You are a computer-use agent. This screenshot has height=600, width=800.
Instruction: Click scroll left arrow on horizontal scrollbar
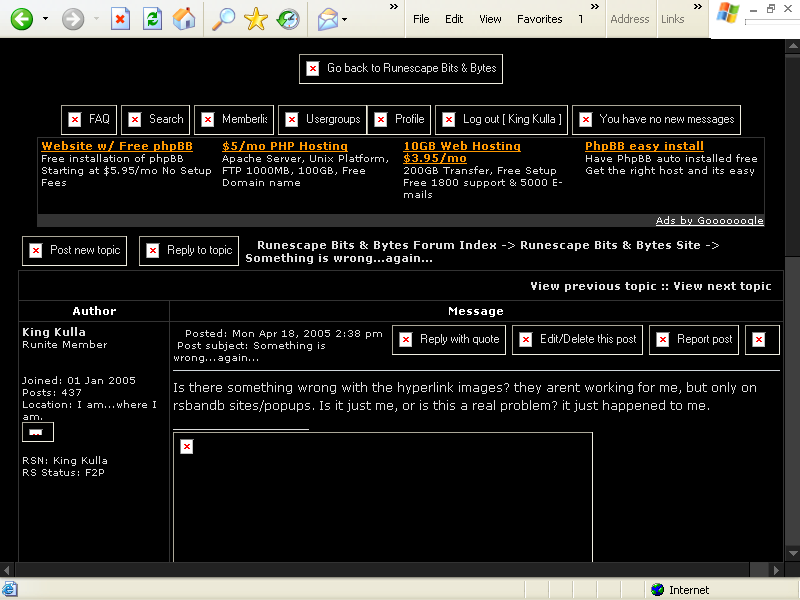point(7,570)
